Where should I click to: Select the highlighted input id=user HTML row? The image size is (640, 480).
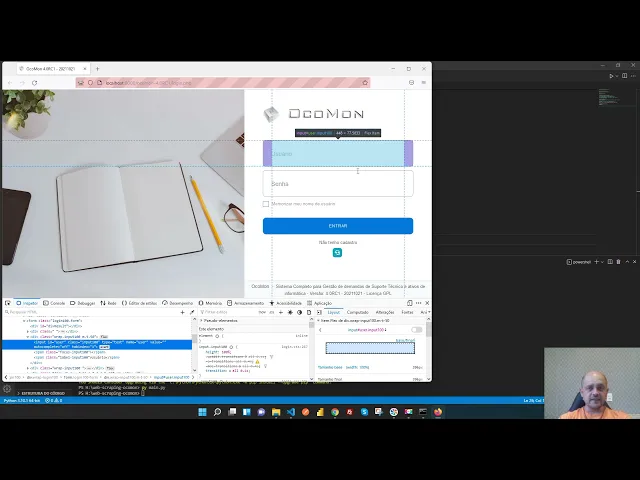97,344
